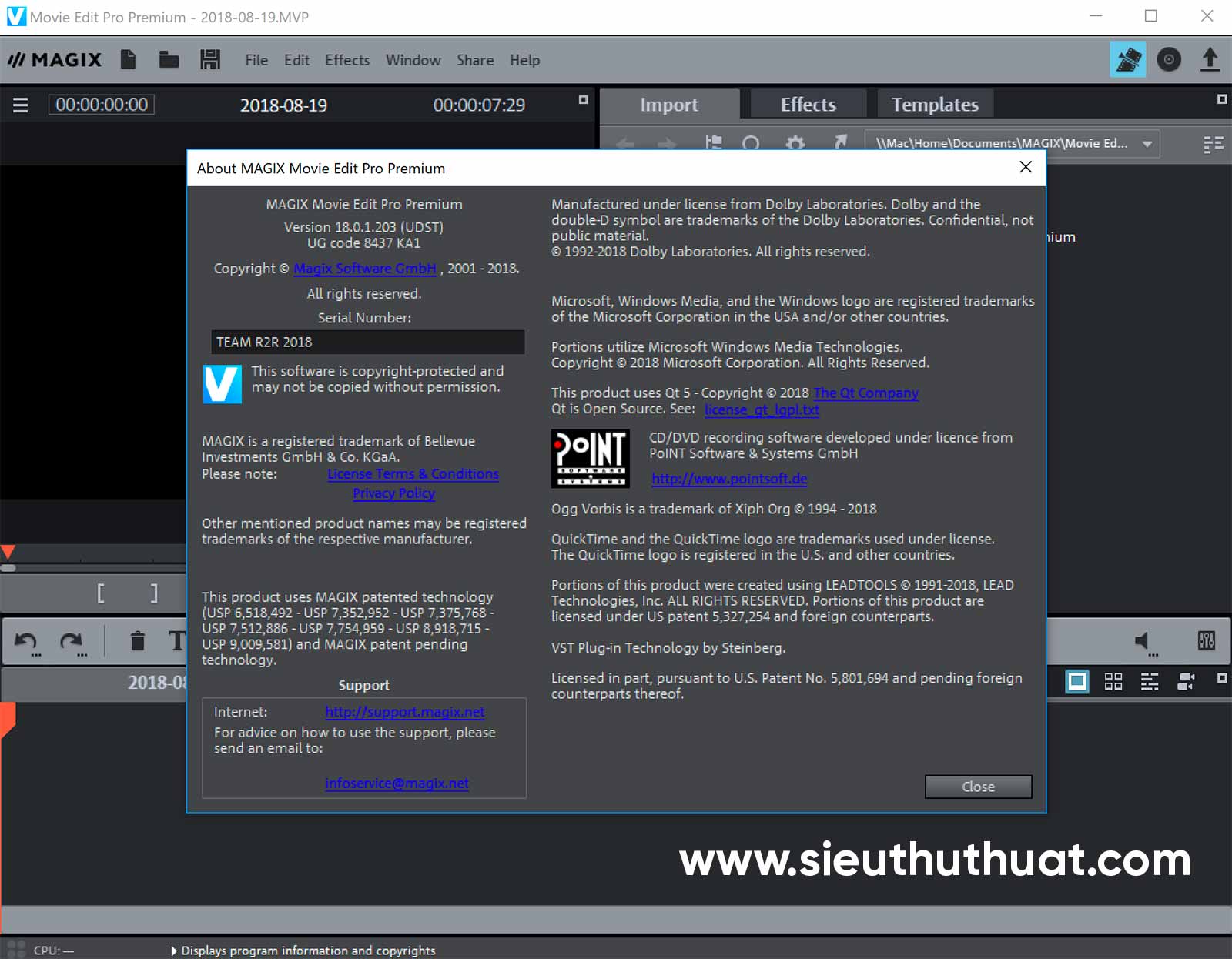1232x959 pixels.
Task: Open Import options with the gear icon
Action: [x=795, y=143]
